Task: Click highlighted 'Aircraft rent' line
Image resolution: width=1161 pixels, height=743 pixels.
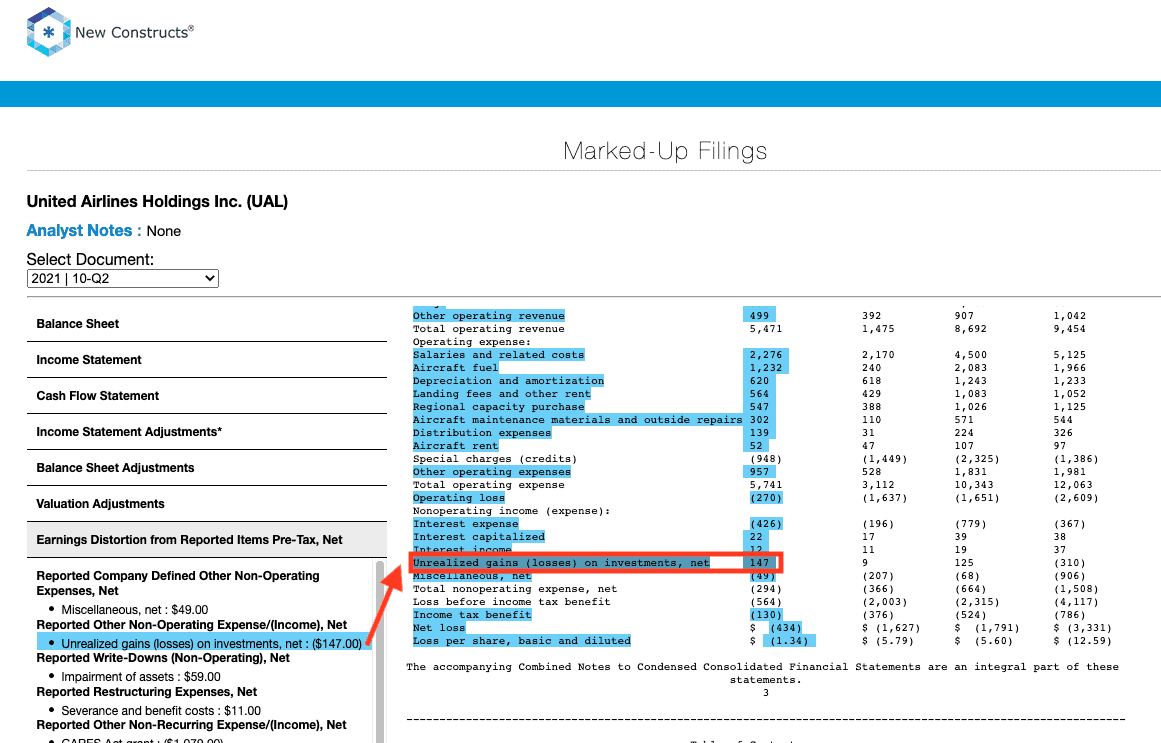Action: click(455, 446)
